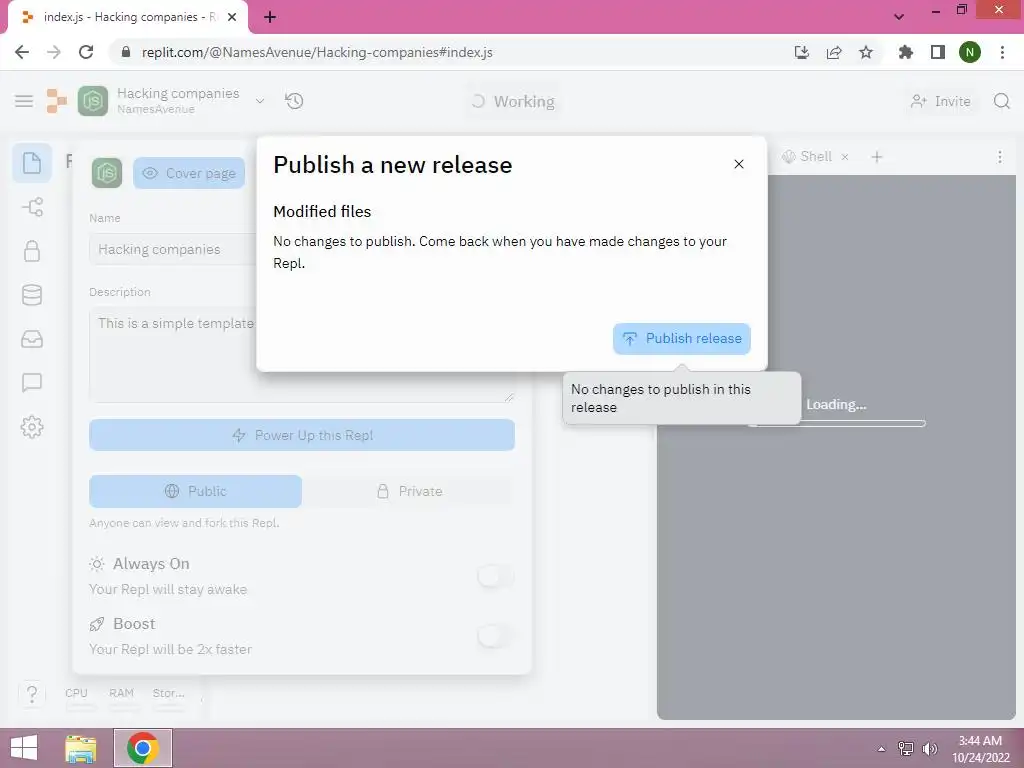
Task: Click the Storage usage meter
Action: click(168, 696)
